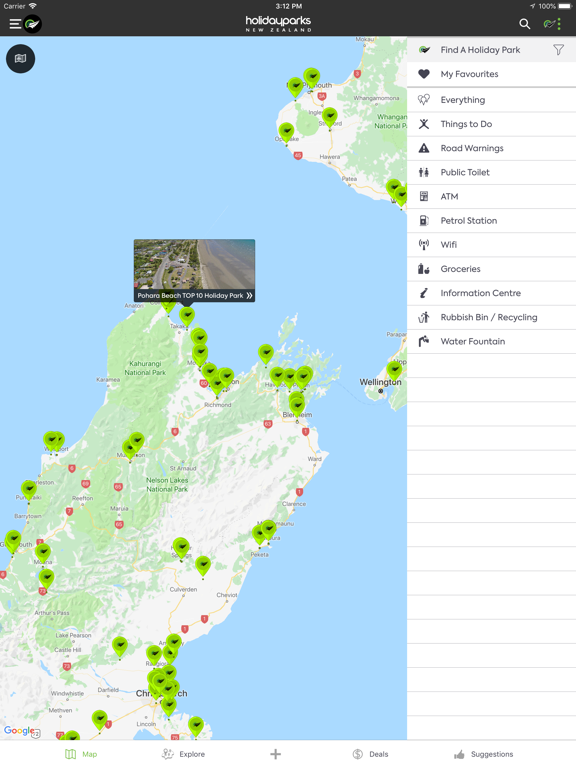
Task: Tap the Wellington city label
Action: [381, 382]
